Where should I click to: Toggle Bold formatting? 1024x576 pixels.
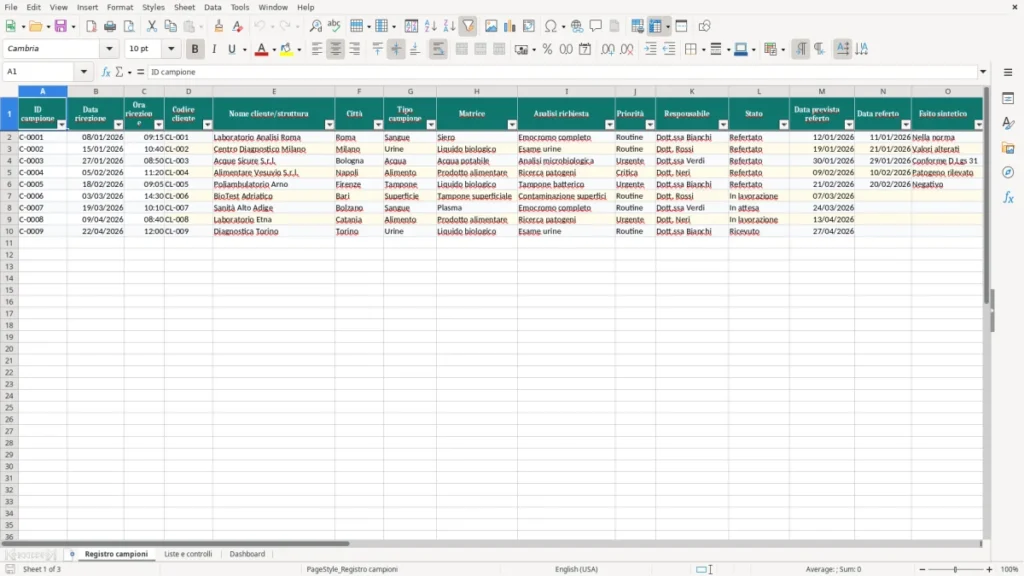[x=195, y=49]
